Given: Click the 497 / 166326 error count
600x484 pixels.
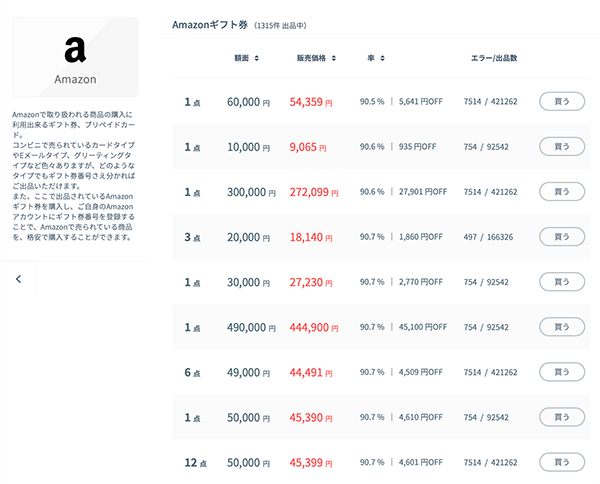Looking at the screenshot, I should coord(488,237).
